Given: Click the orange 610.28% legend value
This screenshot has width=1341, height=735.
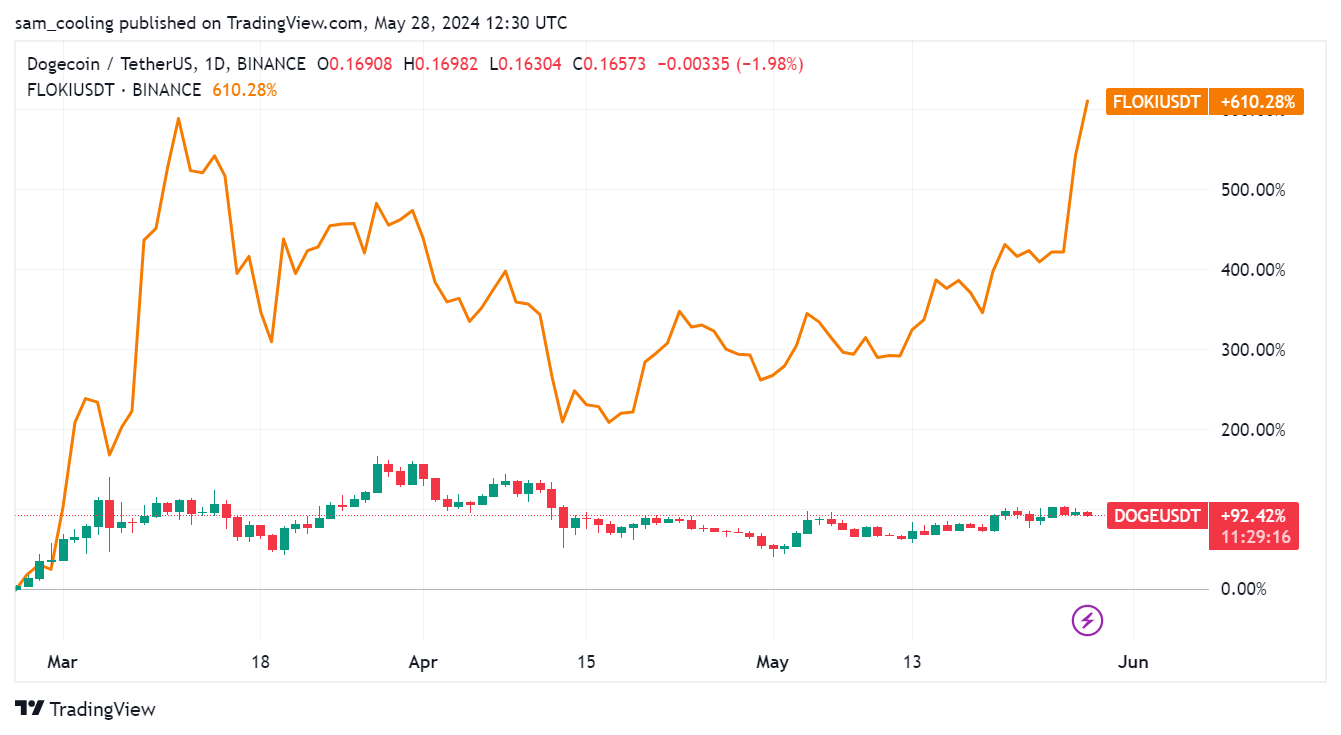Looking at the screenshot, I should 245,90.
